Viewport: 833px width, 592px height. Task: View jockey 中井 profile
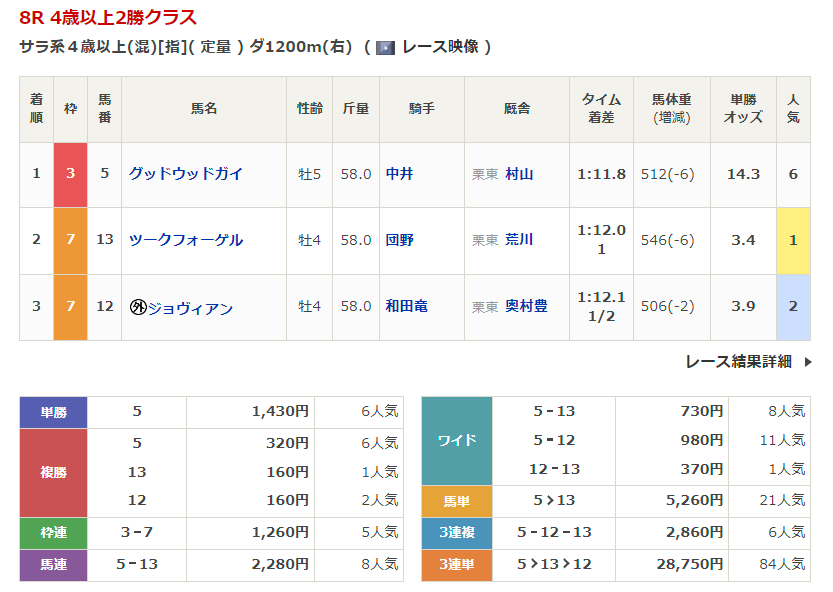coord(400,174)
